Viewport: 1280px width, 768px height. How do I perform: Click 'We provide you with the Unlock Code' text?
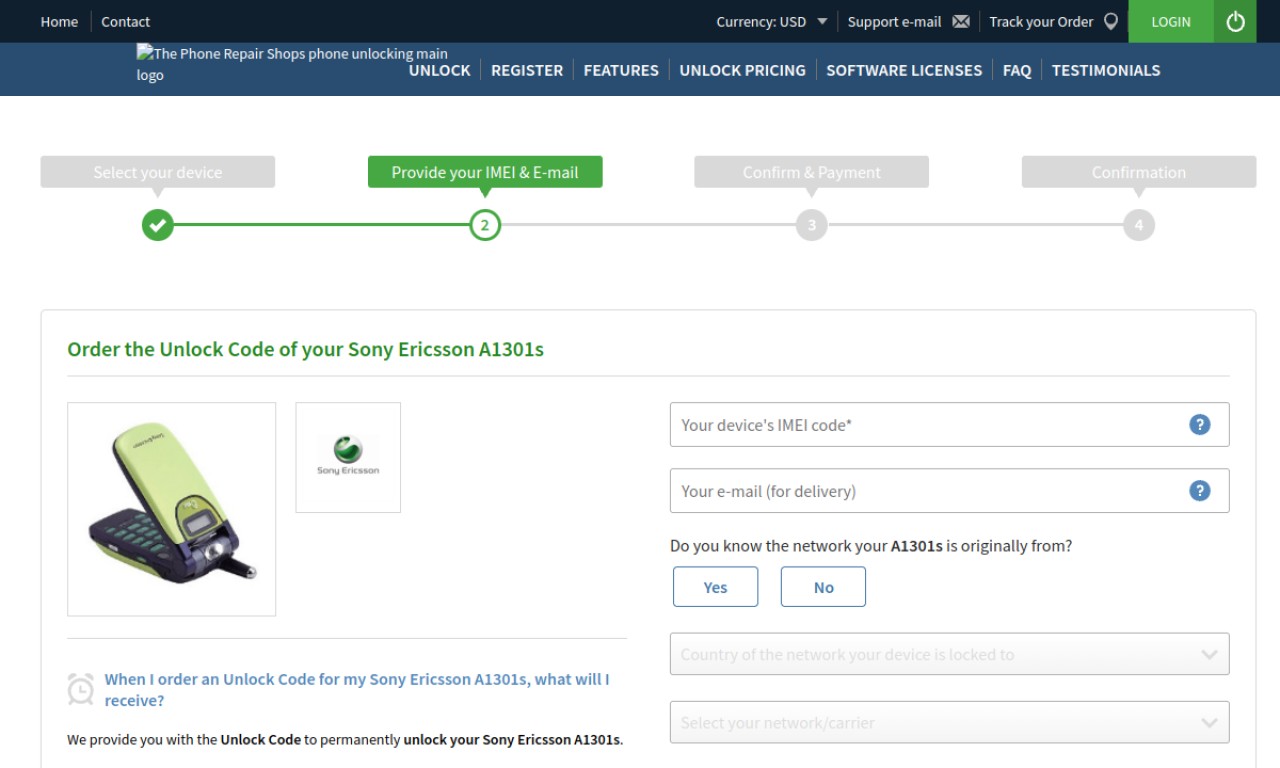(x=345, y=740)
